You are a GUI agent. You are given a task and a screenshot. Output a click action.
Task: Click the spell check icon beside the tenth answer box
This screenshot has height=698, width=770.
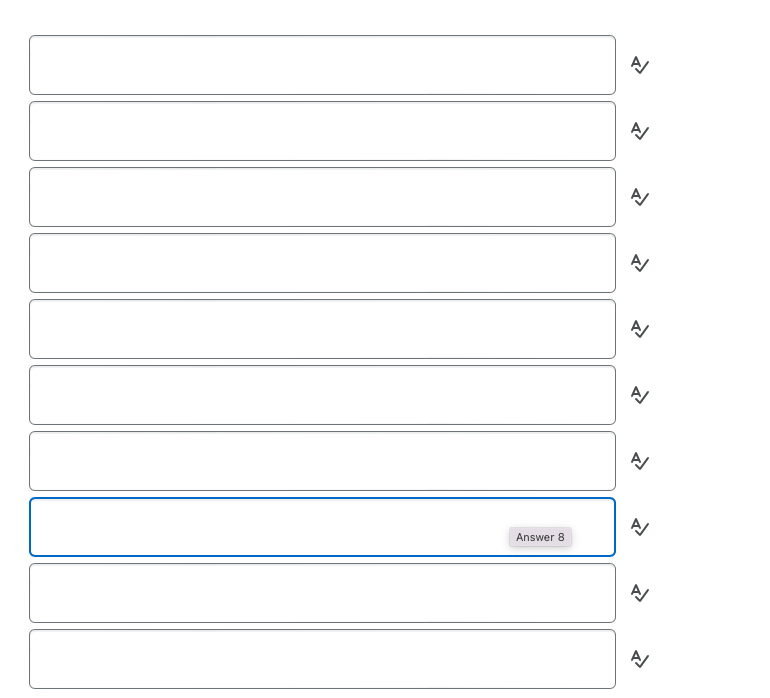click(640, 659)
